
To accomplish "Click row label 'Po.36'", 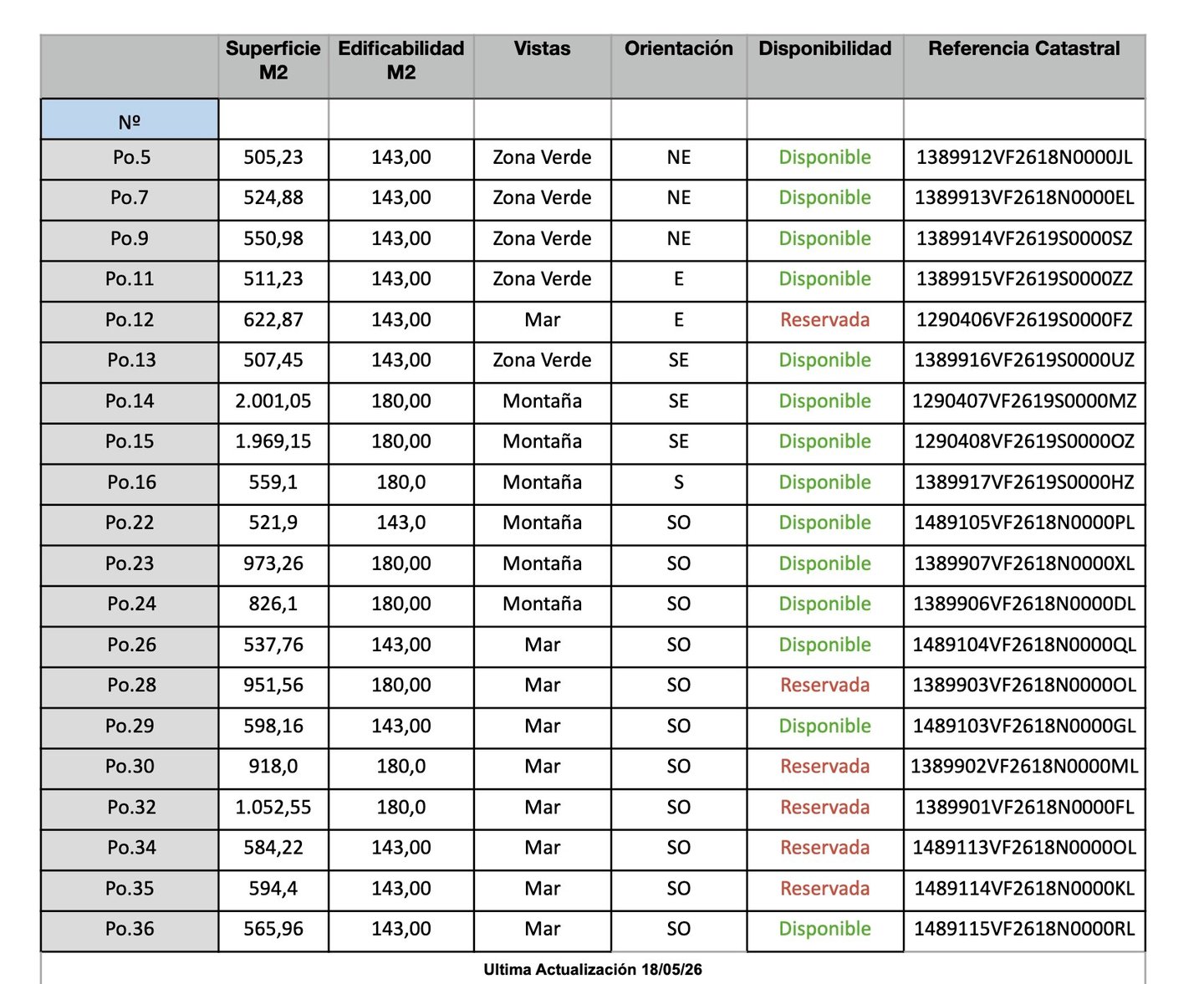I will pos(130,927).
